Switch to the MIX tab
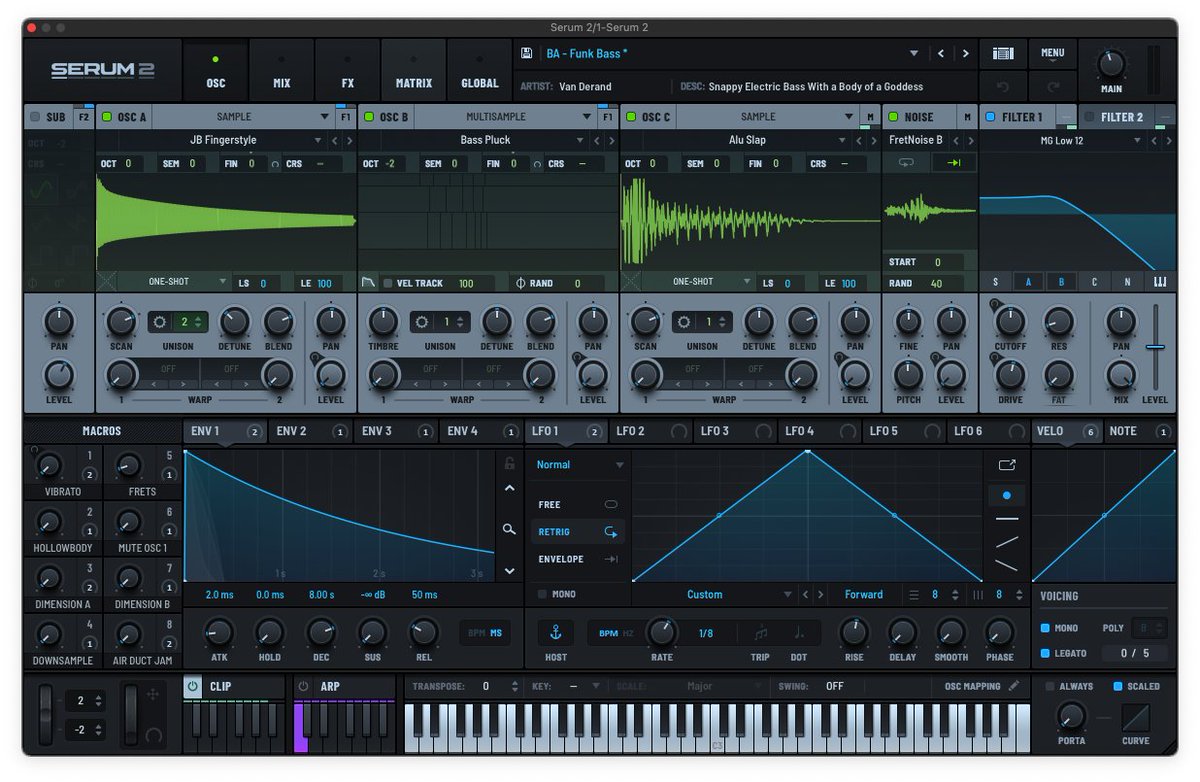 282,70
